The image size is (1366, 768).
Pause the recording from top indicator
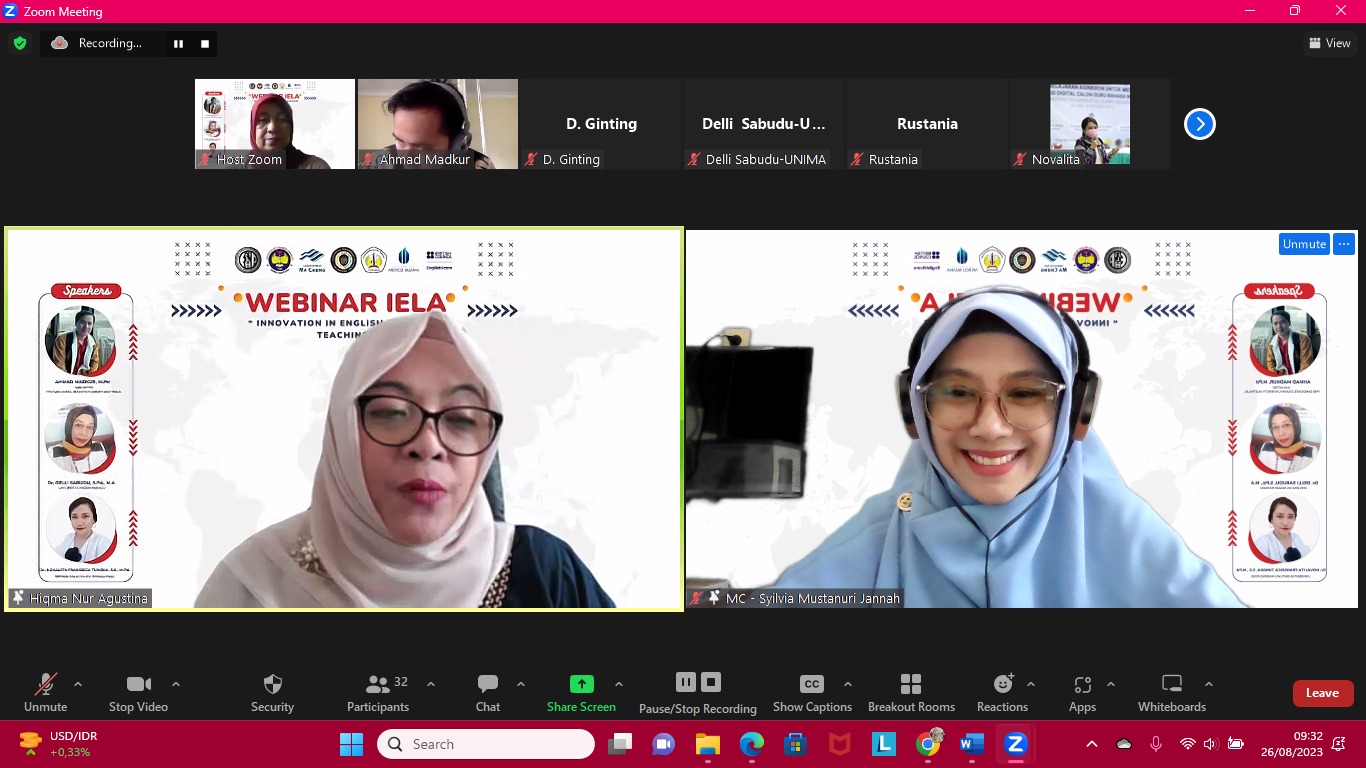(x=178, y=43)
